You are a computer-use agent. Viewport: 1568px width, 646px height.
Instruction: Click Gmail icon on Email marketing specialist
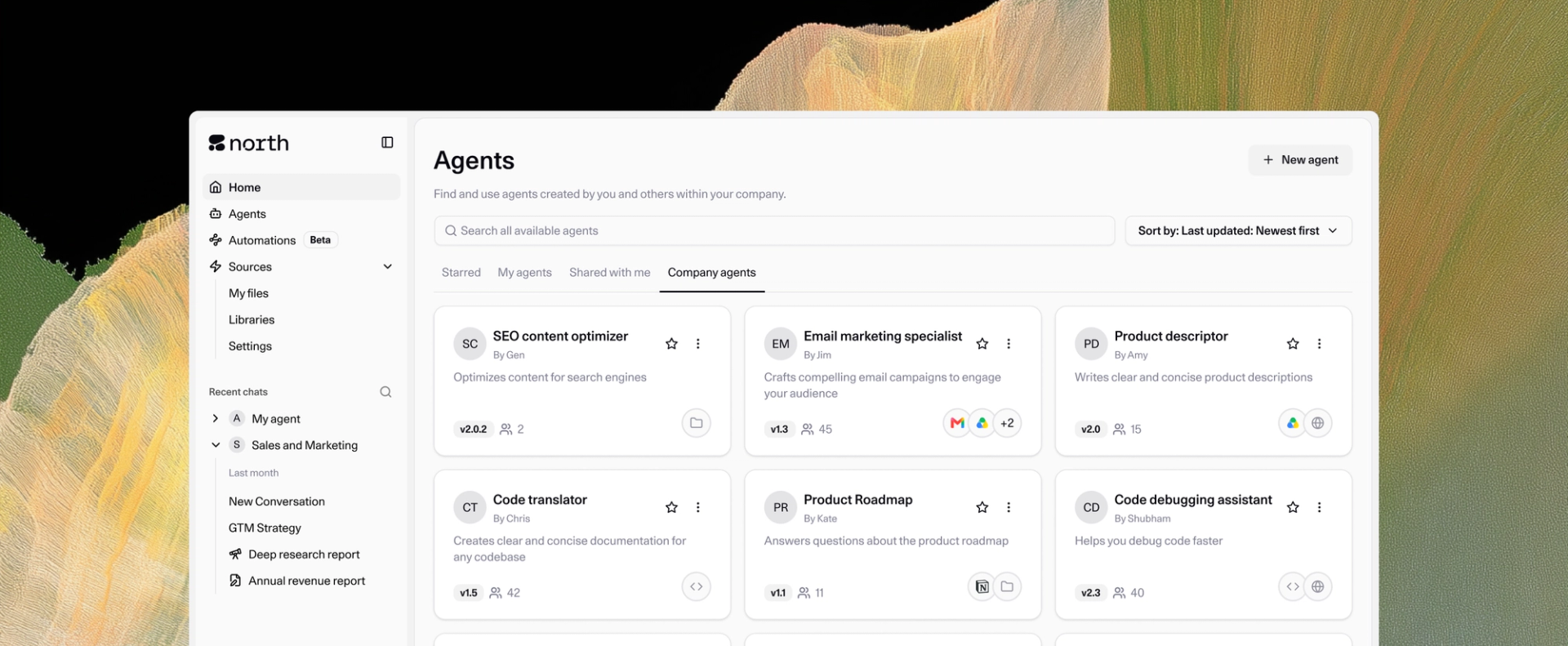pyautogui.click(x=957, y=423)
